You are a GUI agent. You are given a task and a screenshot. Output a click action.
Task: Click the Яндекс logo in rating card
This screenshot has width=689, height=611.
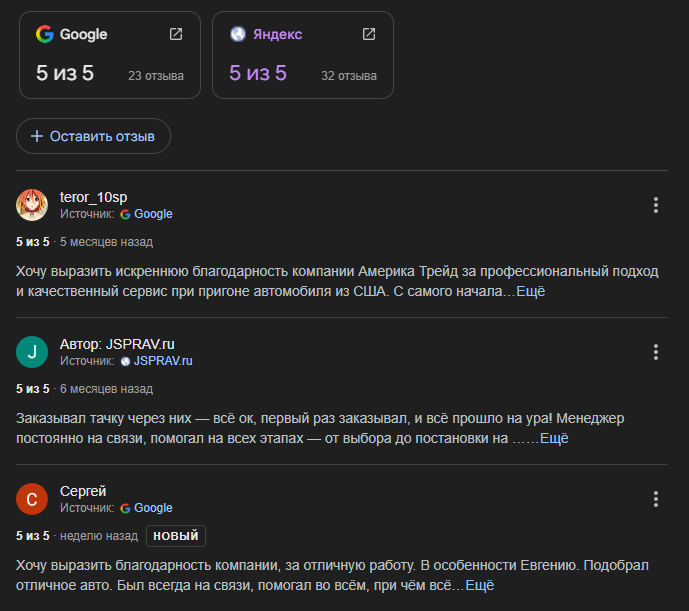pos(237,34)
